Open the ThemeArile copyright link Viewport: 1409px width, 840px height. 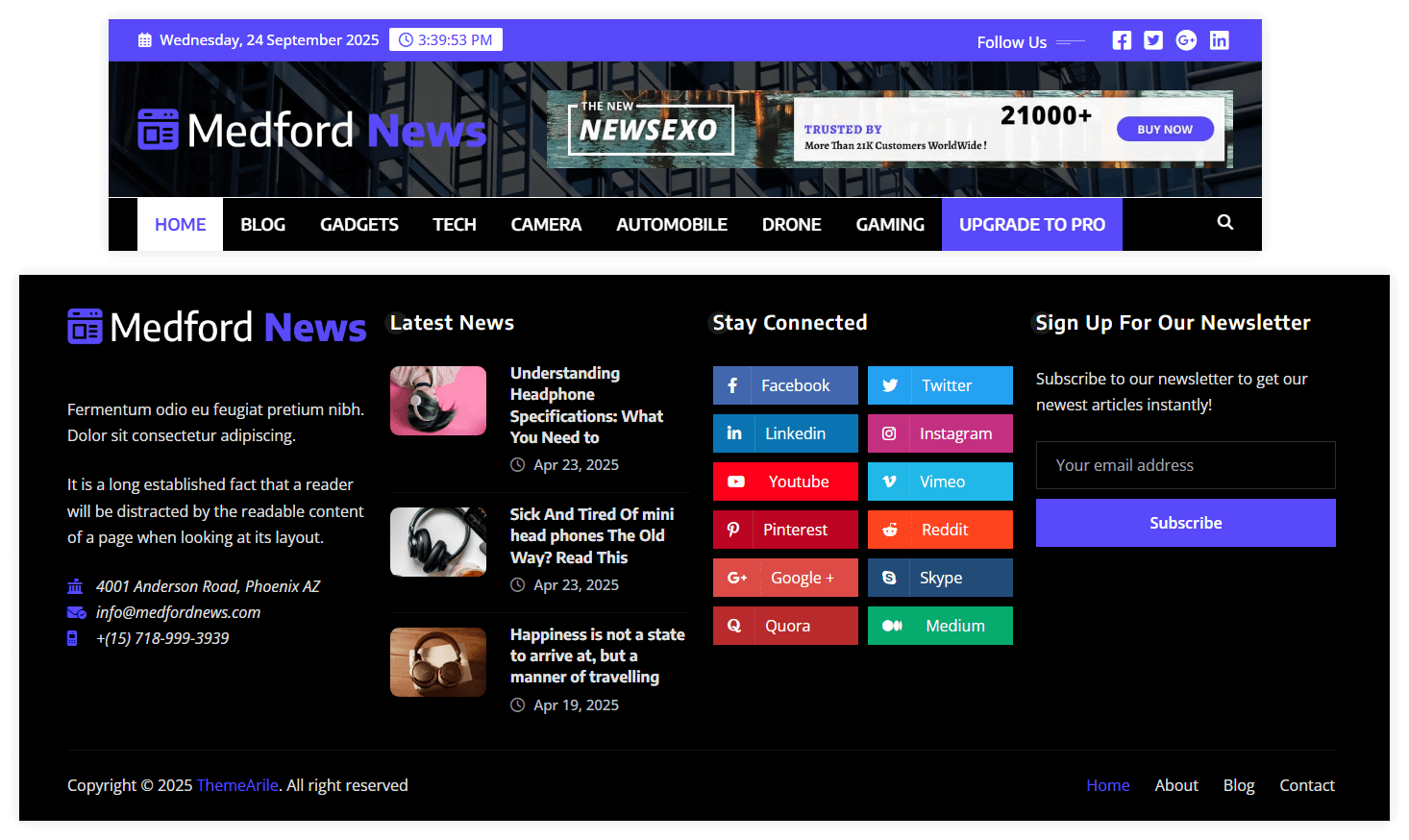[x=237, y=785]
